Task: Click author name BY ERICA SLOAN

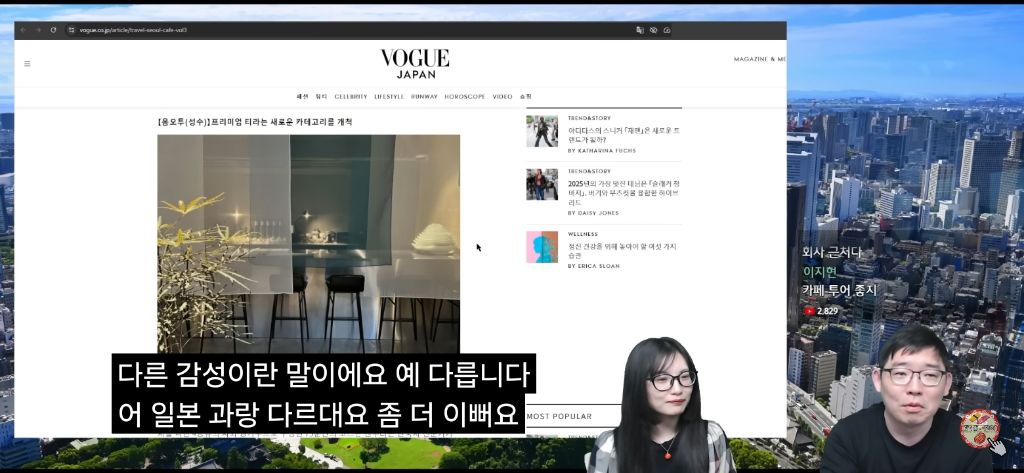Action: [594, 266]
